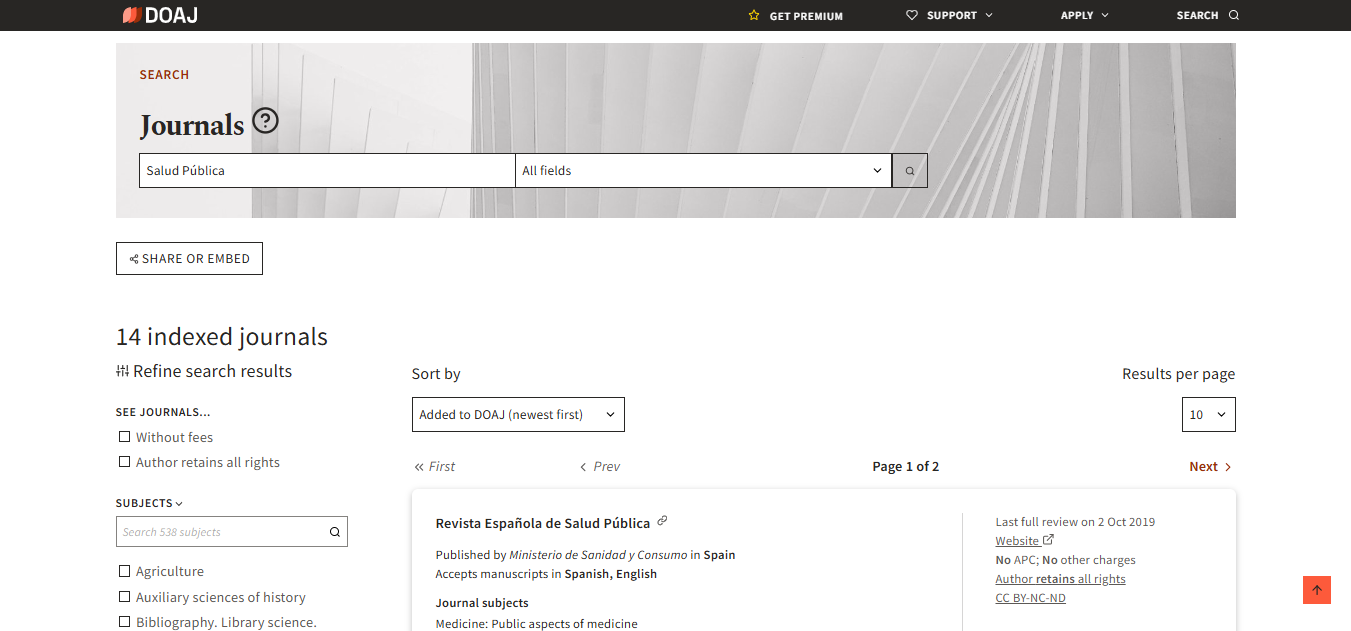Tick the Author retains all rights checkbox

(x=124, y=462)
